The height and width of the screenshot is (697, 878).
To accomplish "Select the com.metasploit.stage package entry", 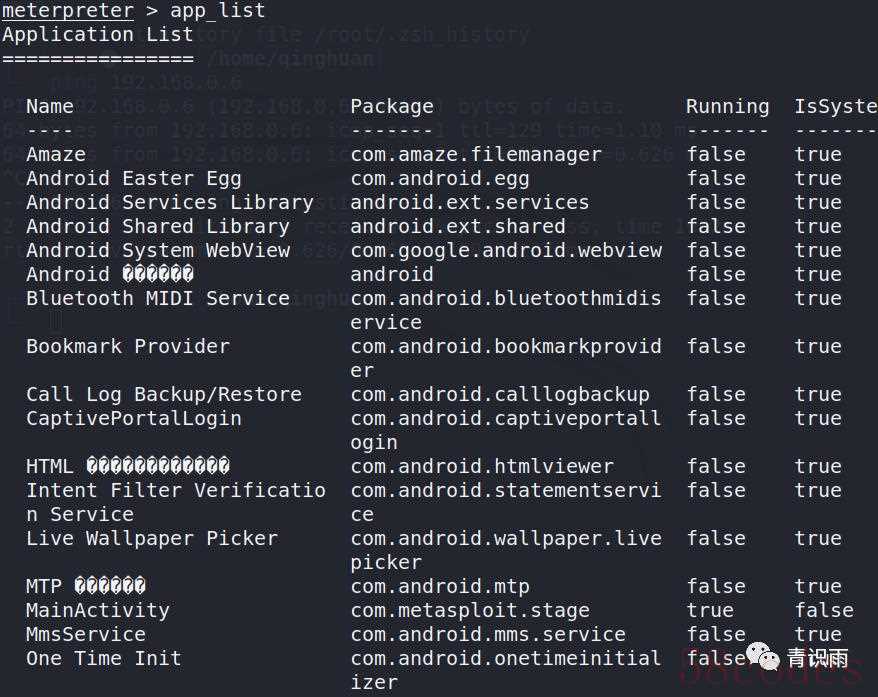I will [470, 610].
